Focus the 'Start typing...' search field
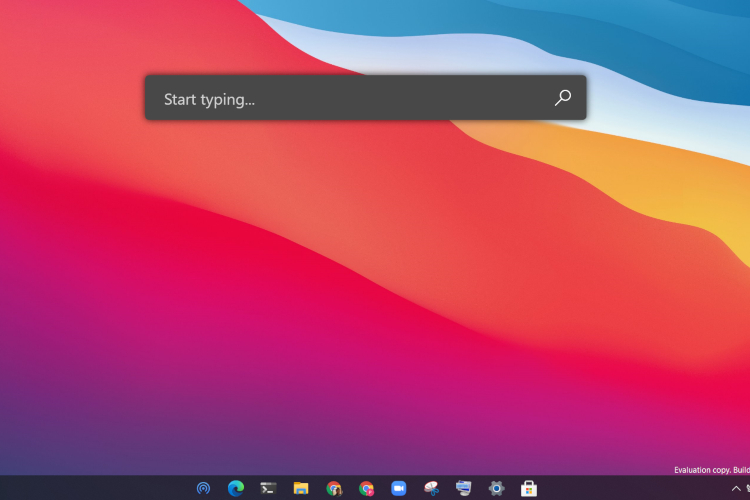750x500 pixels. click(365, 98)
